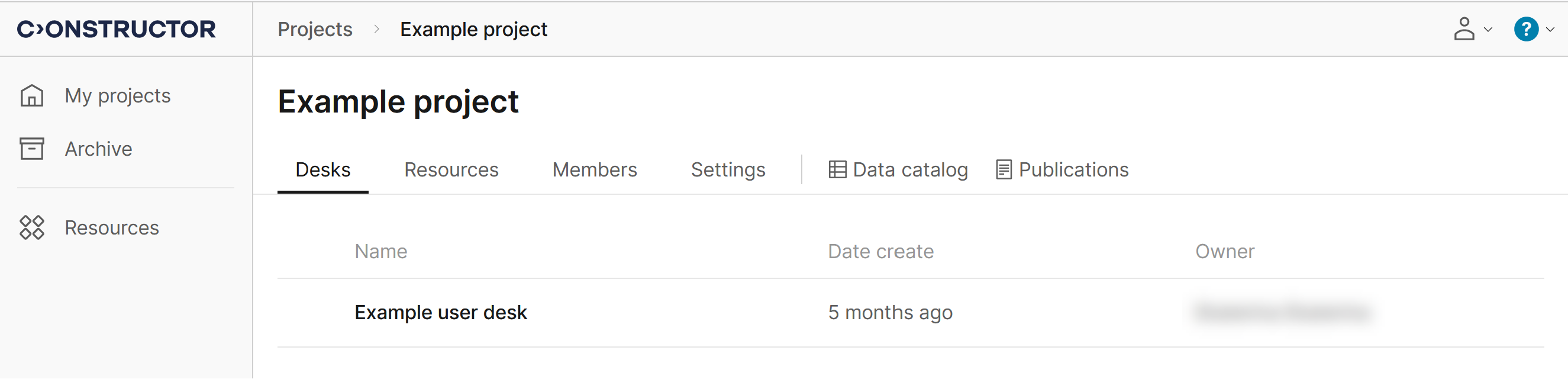This screenshot has width=1568, height=379.
Task: Click the My projects home icon
Action: (x=31, y=96)
